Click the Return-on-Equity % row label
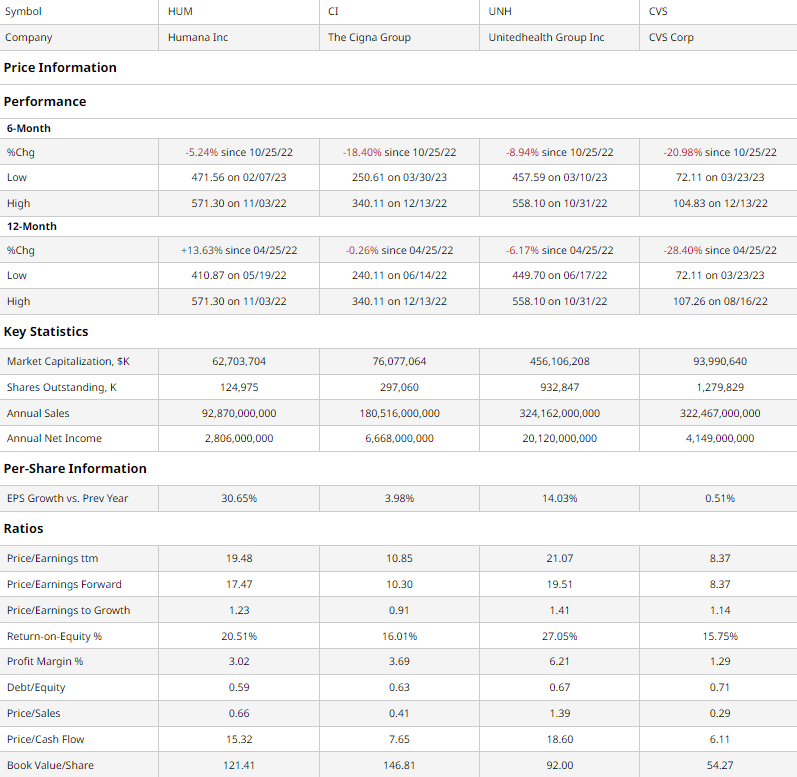This screenshot has width=797, height=777. [54, 636]
